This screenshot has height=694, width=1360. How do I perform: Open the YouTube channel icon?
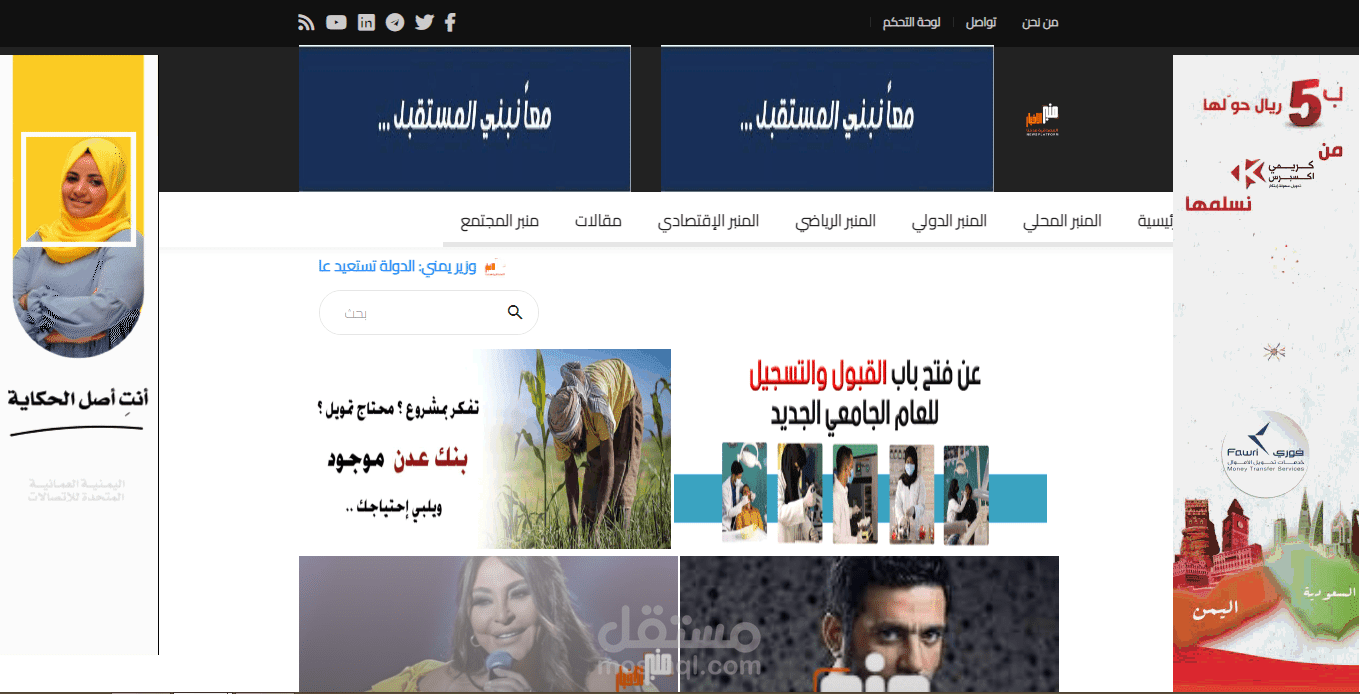click(x=336, y=22)
